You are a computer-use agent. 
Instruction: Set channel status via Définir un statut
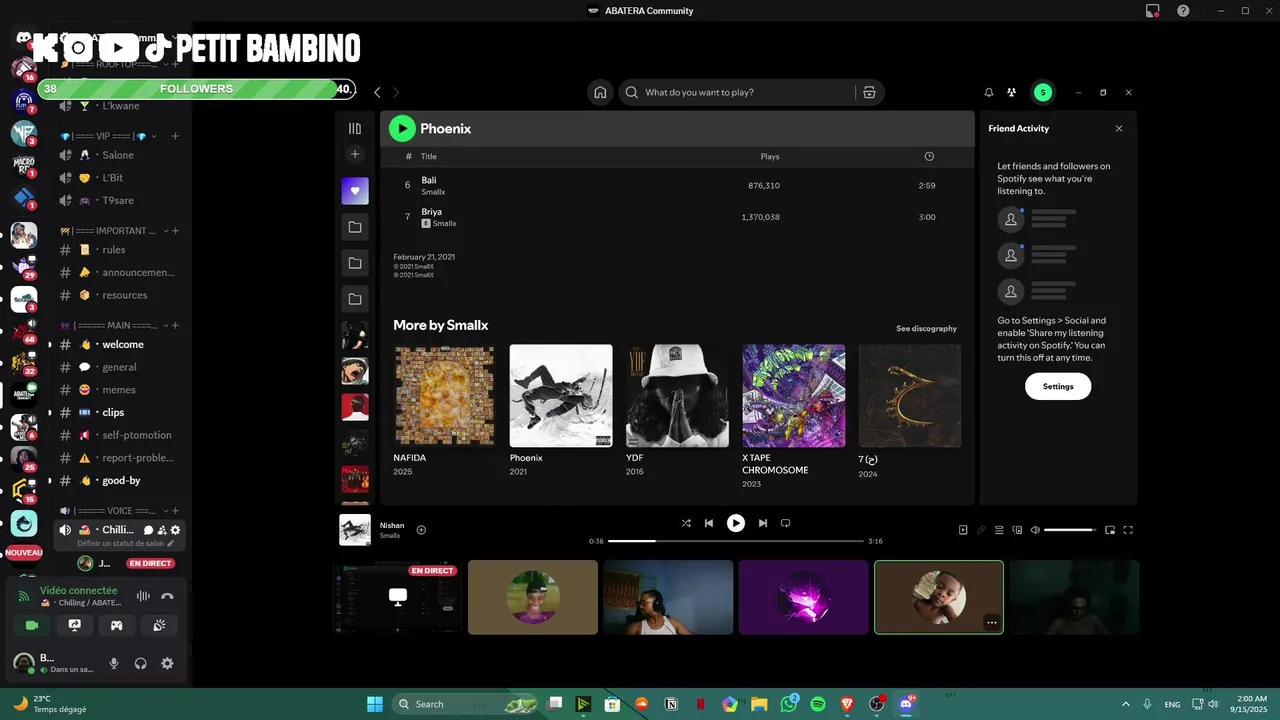[x=126, y=543]
